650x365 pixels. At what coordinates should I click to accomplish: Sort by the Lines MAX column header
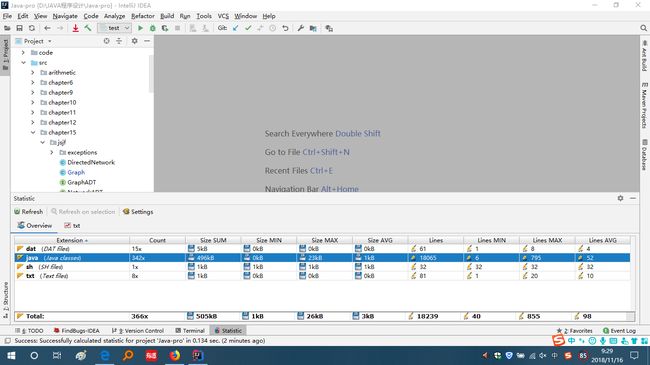click(547, 240)
